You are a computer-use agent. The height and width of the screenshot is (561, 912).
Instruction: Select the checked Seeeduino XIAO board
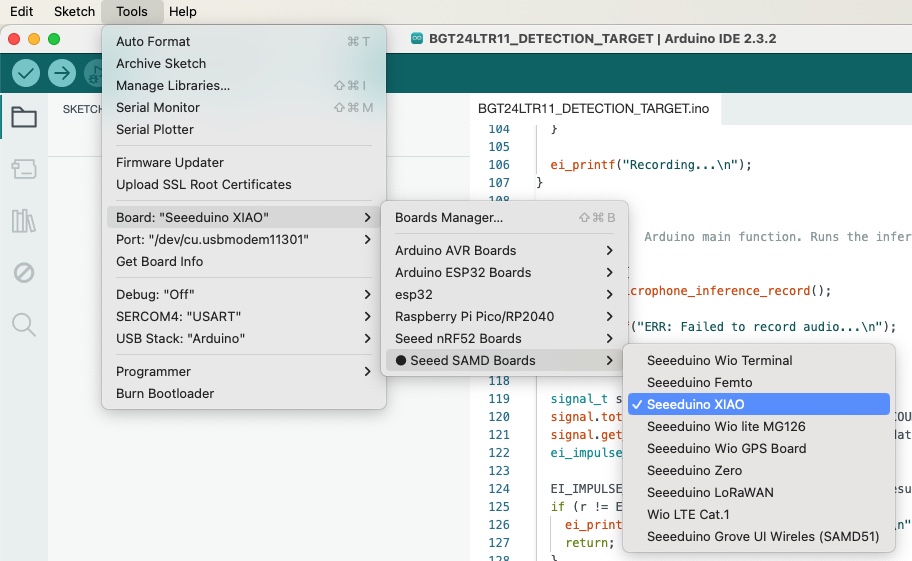point(758,405)
